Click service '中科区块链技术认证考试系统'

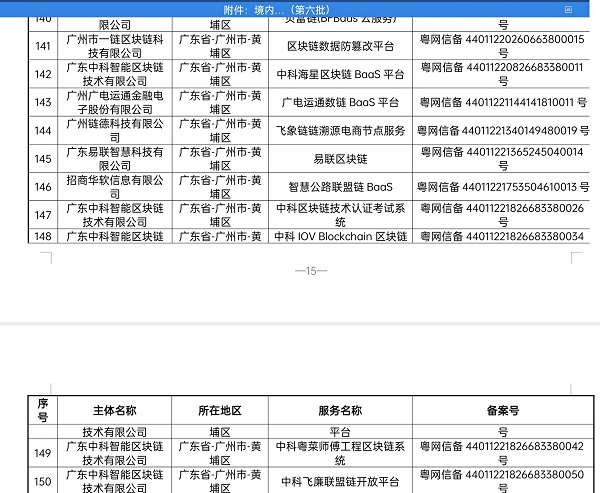tap(341, 215)
